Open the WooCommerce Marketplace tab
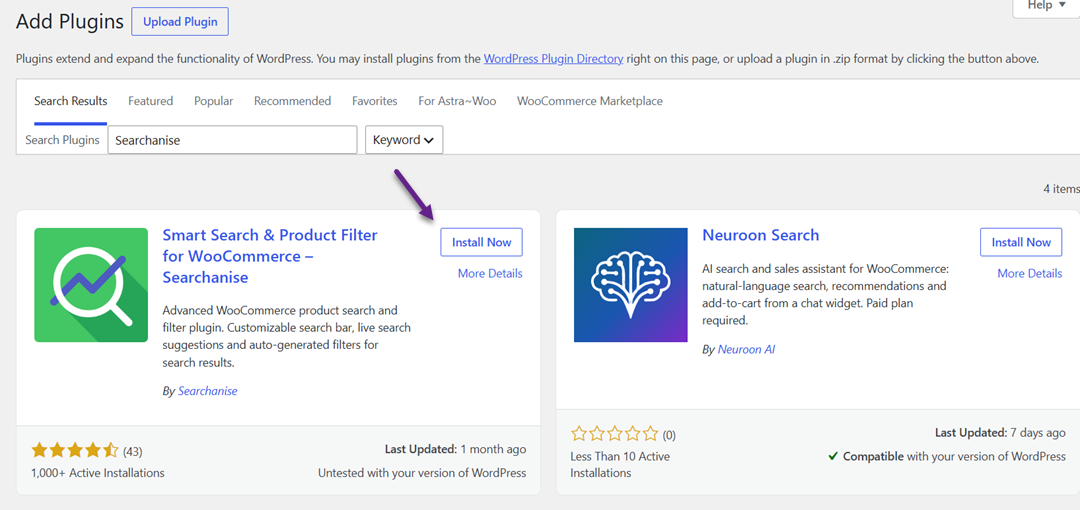 (x=590, y=101)
